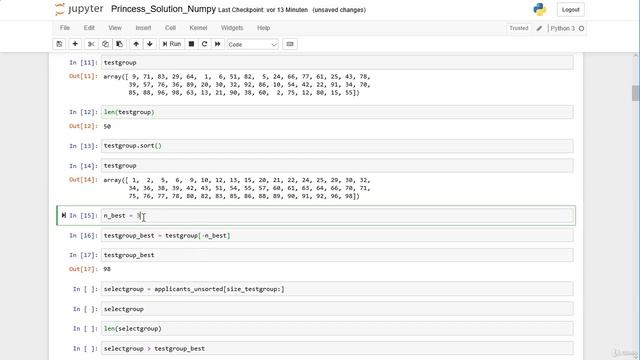Open the Edit menu
Image resolution: width=640 pixels, height=360 pixels.
click(89, 28)
